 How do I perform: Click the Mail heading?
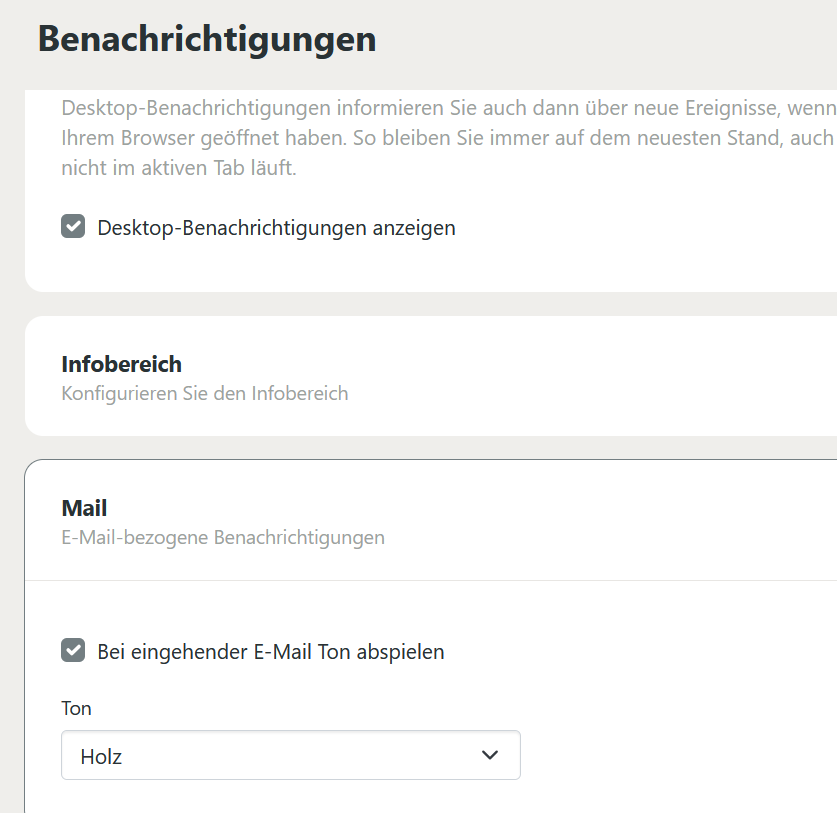pyautogui.click(x=84, y=509)
